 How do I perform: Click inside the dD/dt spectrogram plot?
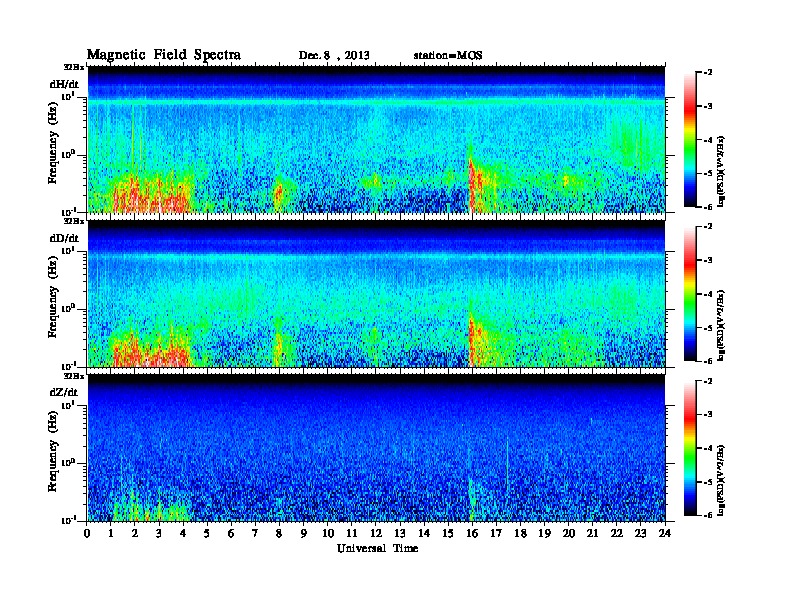pyautogui.click(x=376, y=293)
